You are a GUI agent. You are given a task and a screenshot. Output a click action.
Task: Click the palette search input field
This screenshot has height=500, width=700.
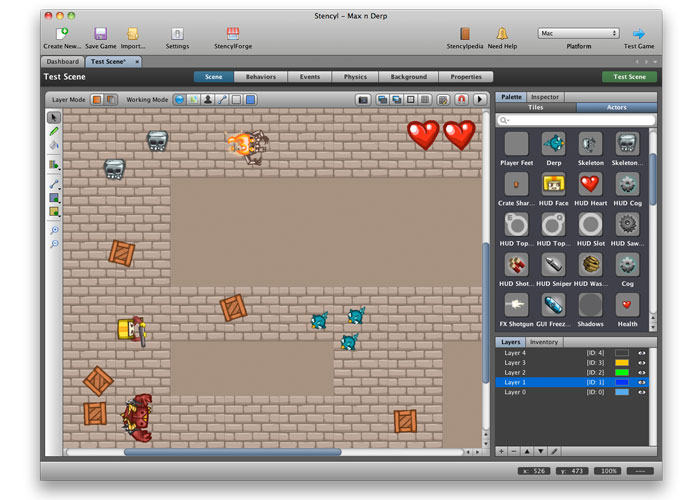pyautogui.click(x=575, y=120)
